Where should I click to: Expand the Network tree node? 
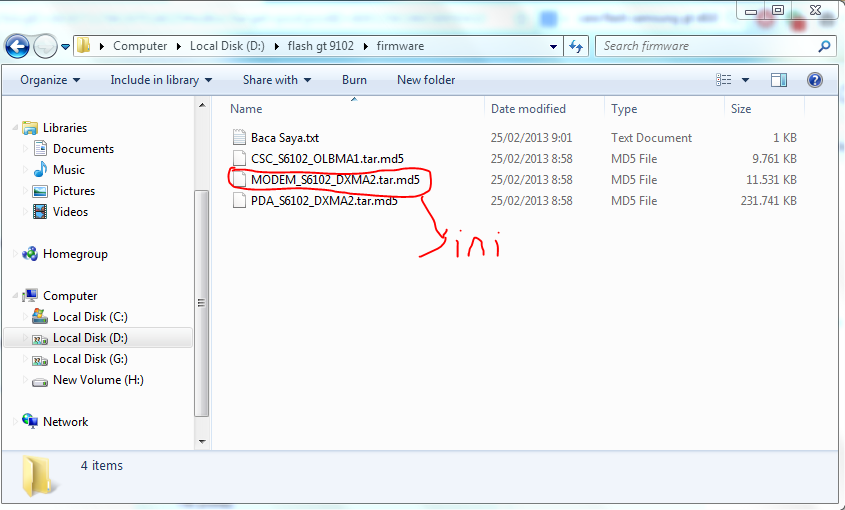click(15, 422)
